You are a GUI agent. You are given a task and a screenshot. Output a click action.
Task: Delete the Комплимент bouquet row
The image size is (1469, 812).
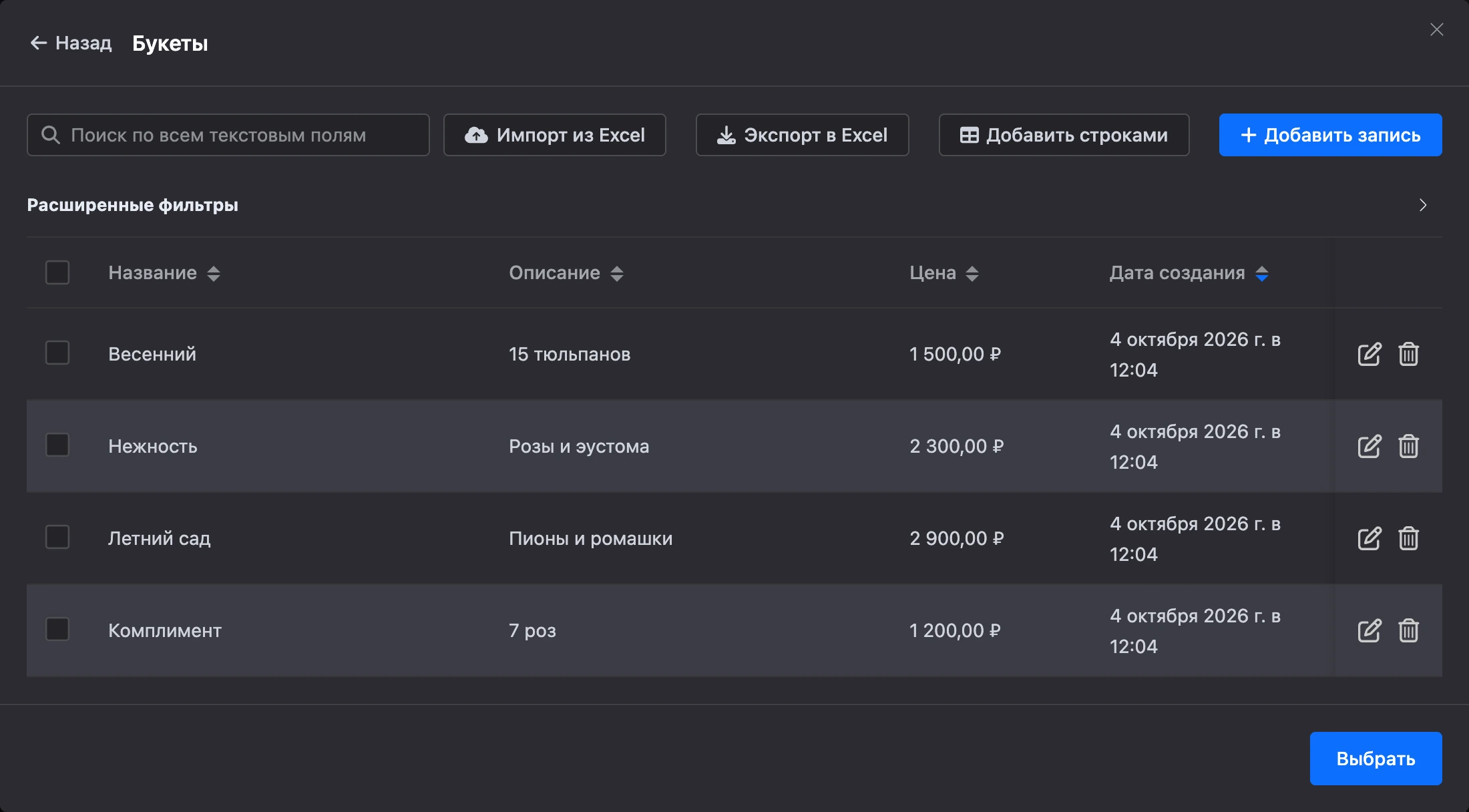(1409, 630)
